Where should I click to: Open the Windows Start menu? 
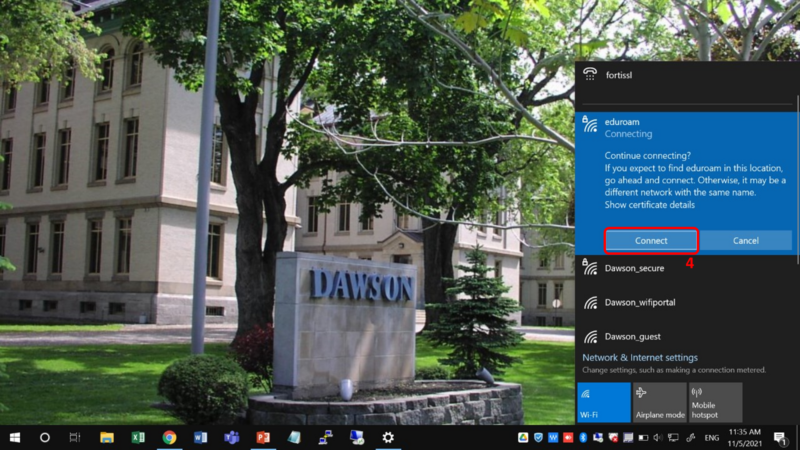[15, 437]
